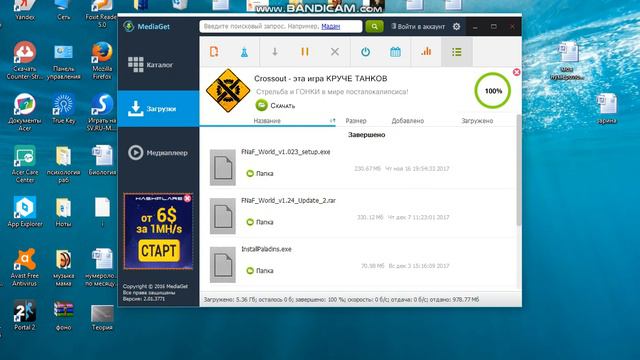640x360 pixels.
Task: Click file icon of FNaF_World_v1.24_Update_2.rar
Action: pos(222,216)
